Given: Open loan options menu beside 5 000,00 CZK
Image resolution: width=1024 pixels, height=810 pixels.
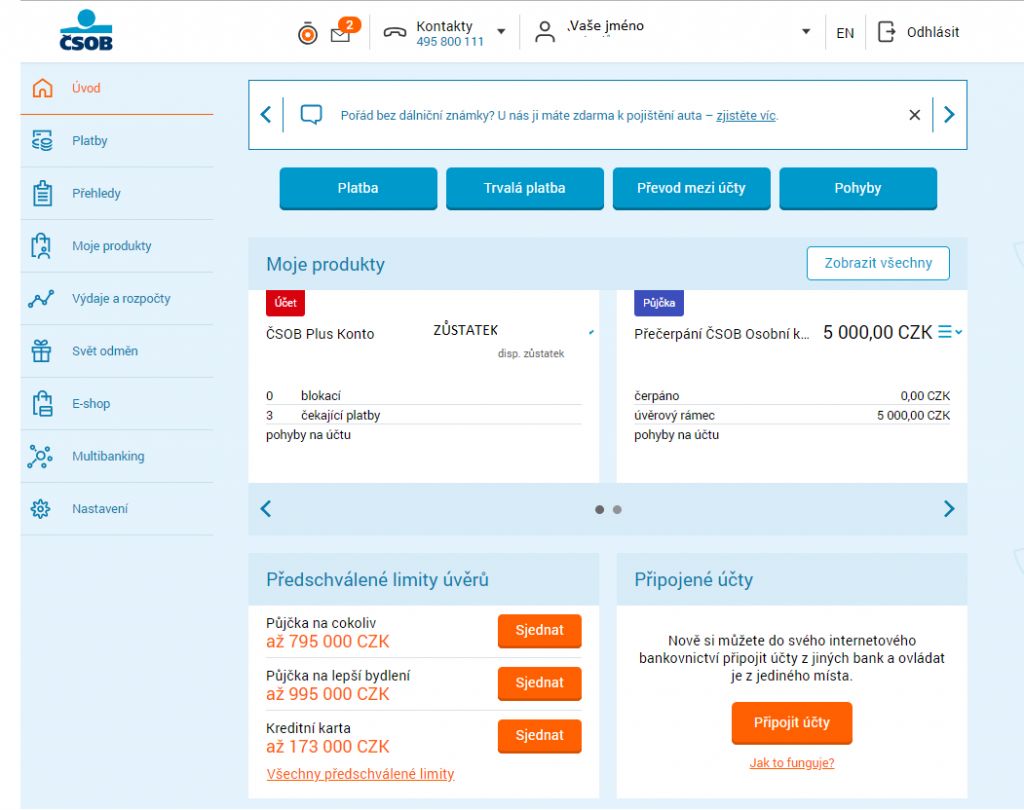Looking at the screenshot, I should (x=950, y=332).
